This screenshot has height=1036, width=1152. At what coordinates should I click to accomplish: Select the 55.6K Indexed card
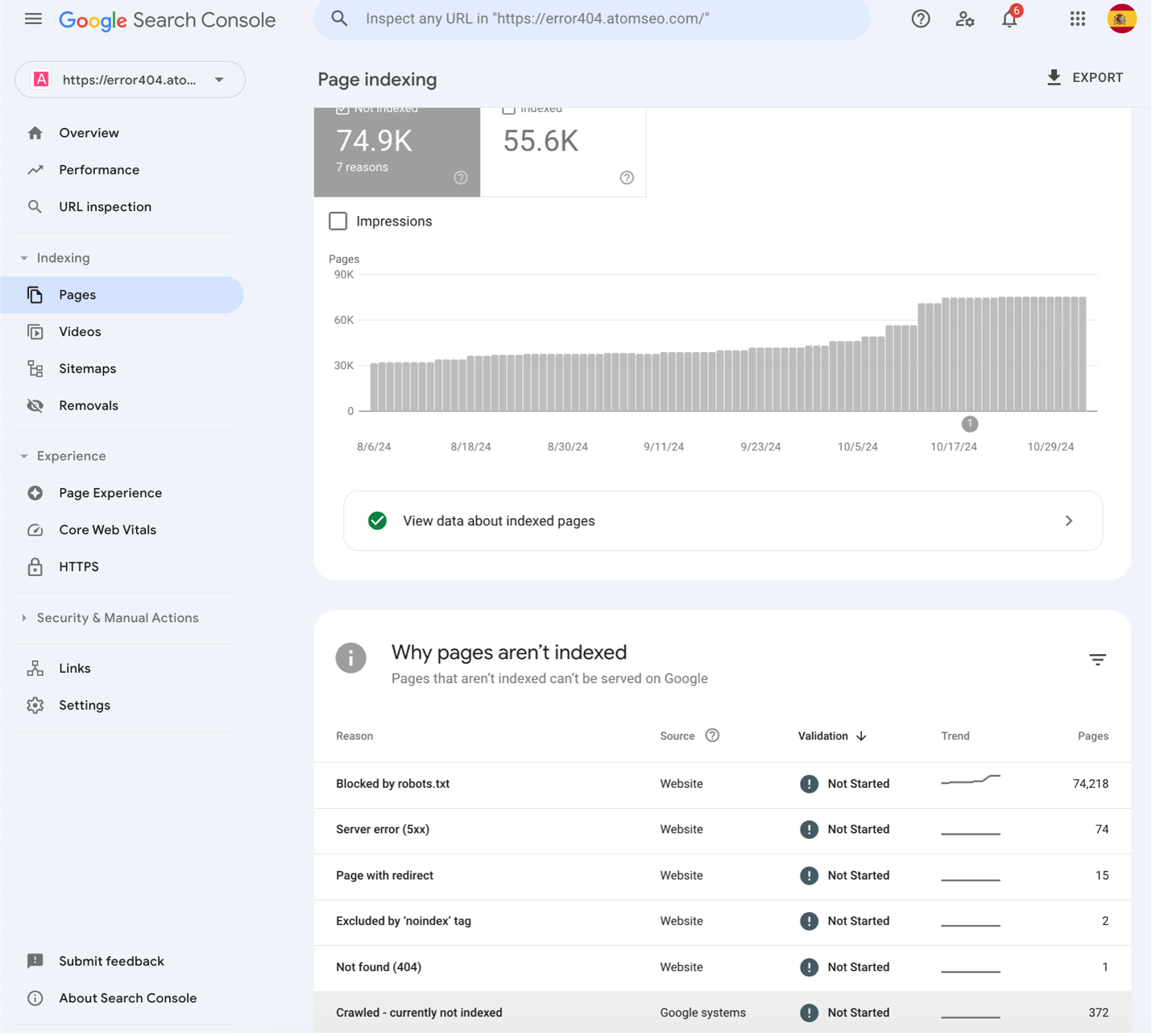[563, 152]
